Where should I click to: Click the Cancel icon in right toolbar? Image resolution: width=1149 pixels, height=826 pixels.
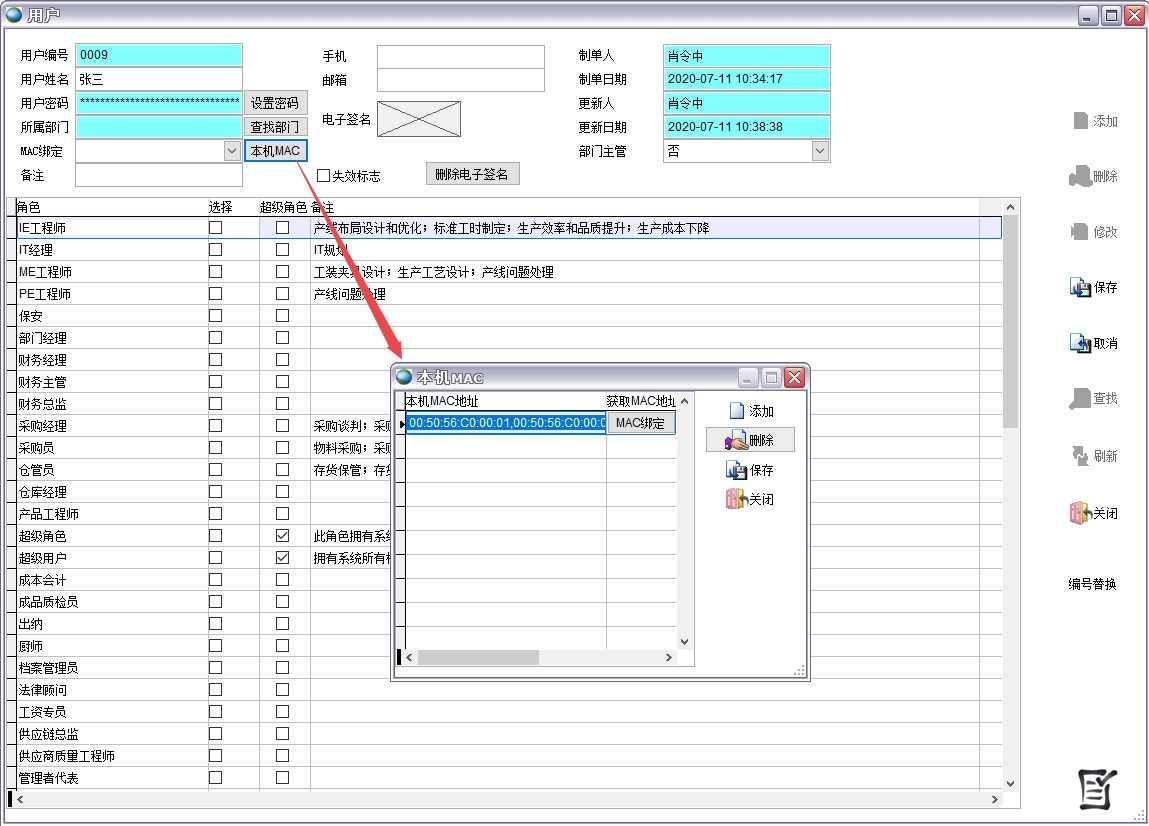pos(1080,343)
